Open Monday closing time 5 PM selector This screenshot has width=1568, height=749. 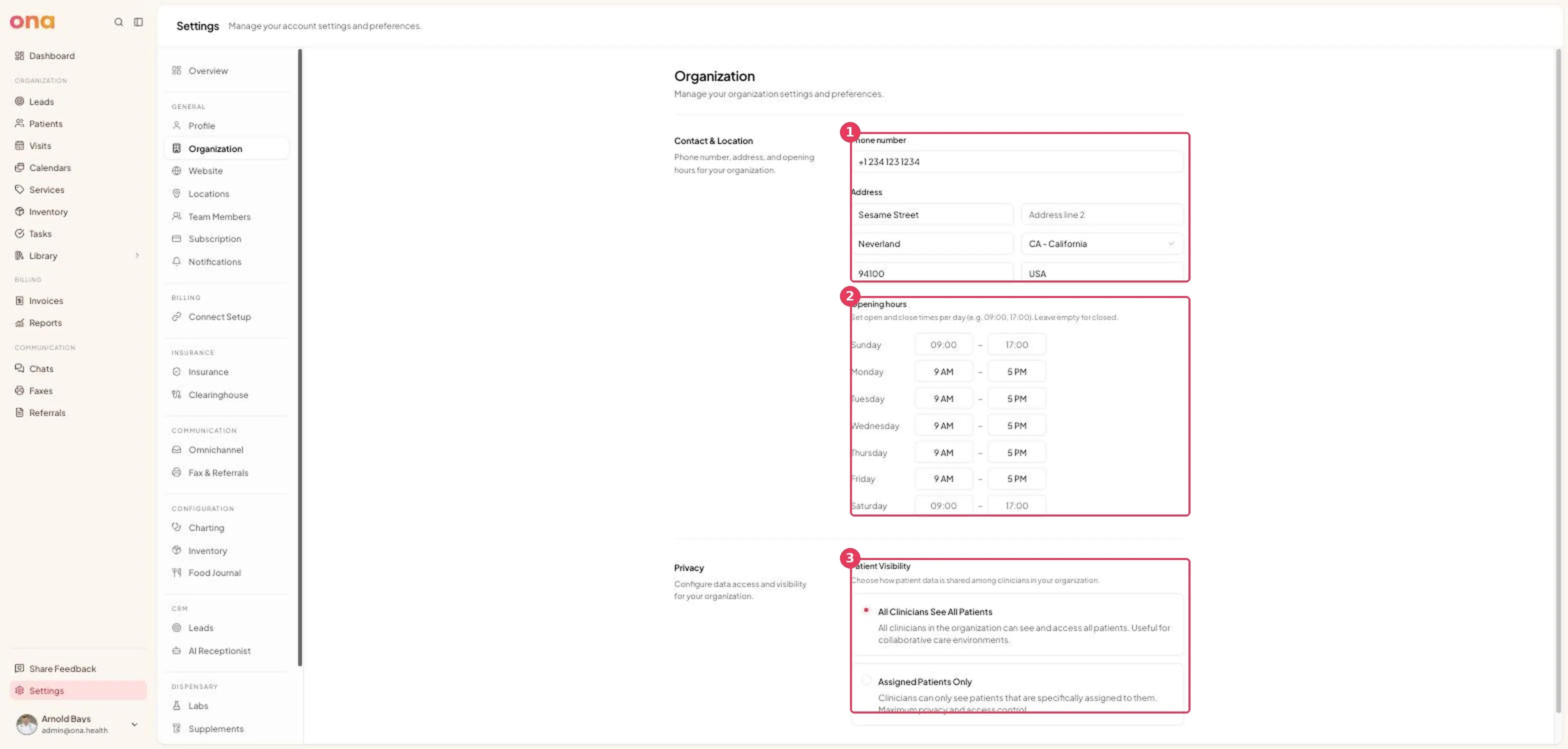(x=1016, y=372)
